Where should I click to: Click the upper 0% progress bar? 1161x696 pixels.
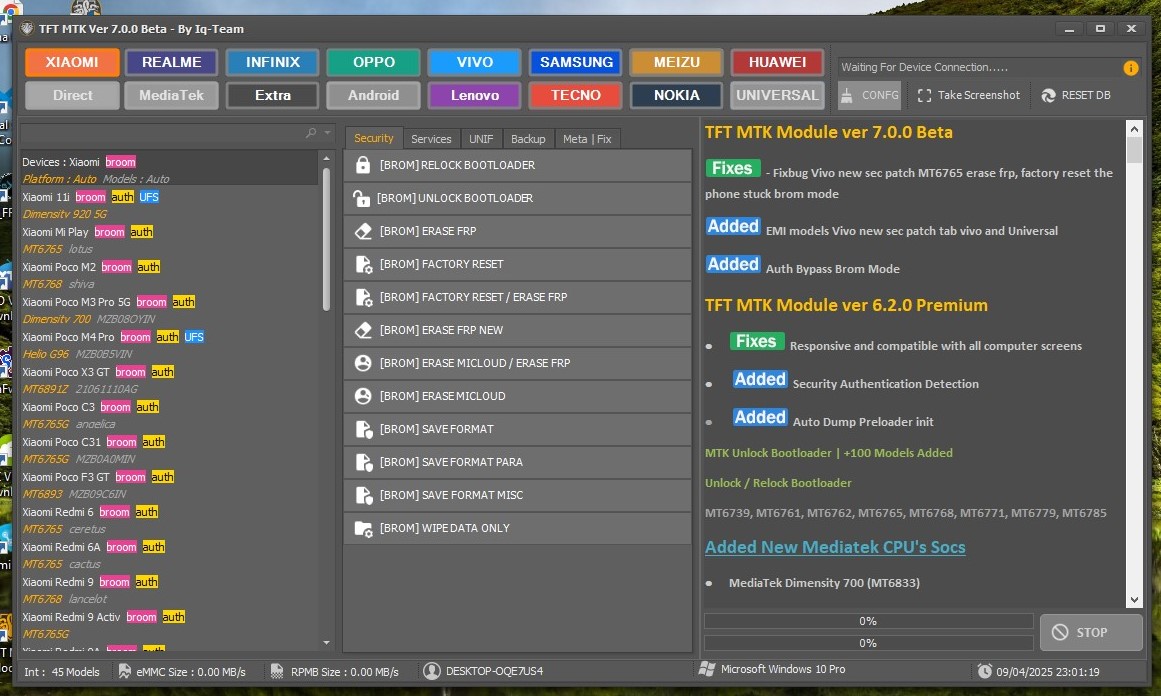coord(869,621)
